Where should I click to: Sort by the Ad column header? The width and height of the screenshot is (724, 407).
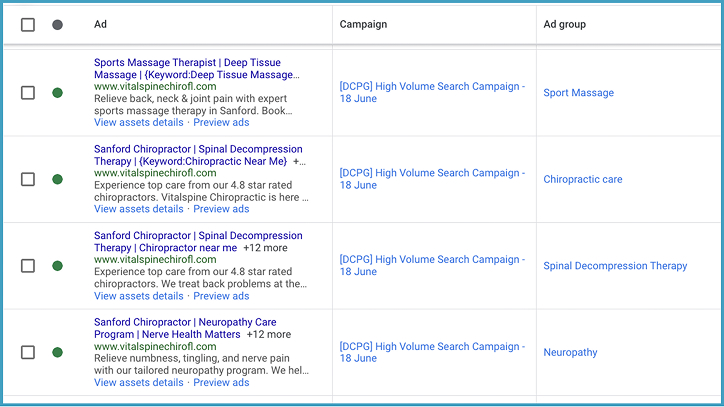pos(100,24)
